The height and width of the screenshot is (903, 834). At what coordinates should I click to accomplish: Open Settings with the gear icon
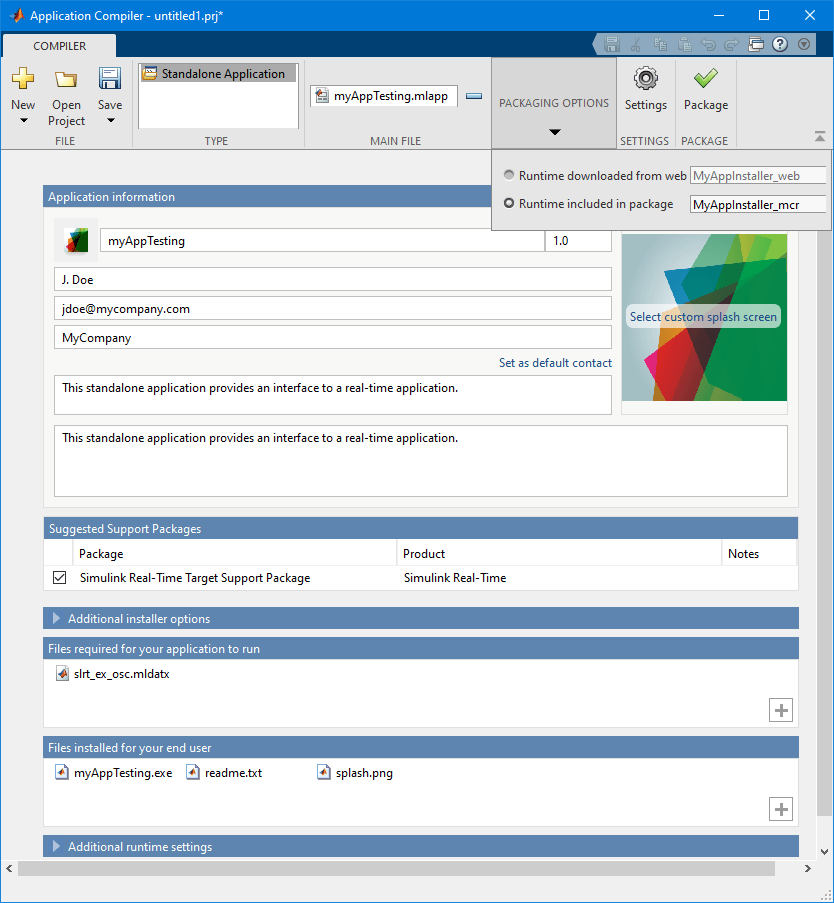click(645, 79)
